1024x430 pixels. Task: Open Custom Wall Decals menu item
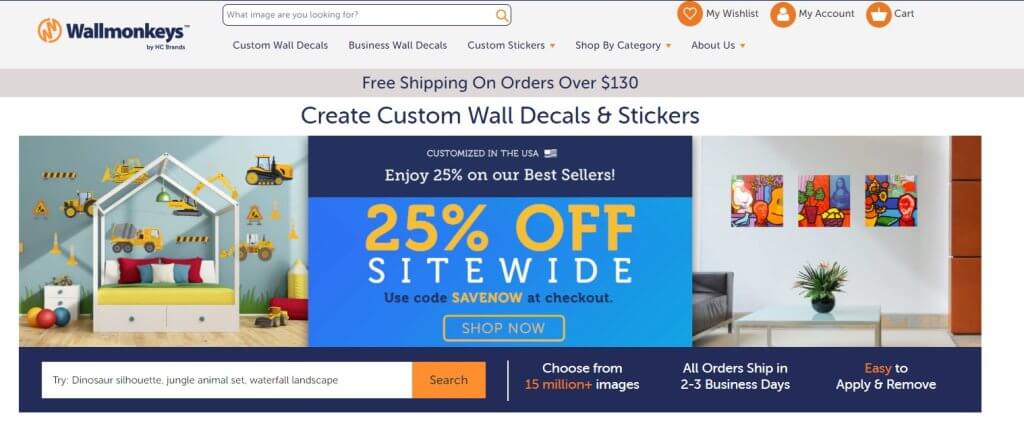pyautogui.click(x=280, y=45)
